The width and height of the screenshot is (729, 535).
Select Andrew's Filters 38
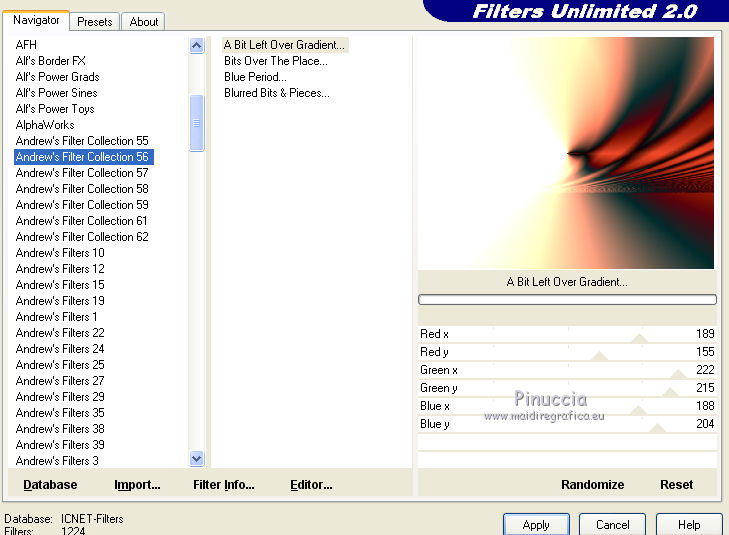pyautogui.click(x=60, y=429)
